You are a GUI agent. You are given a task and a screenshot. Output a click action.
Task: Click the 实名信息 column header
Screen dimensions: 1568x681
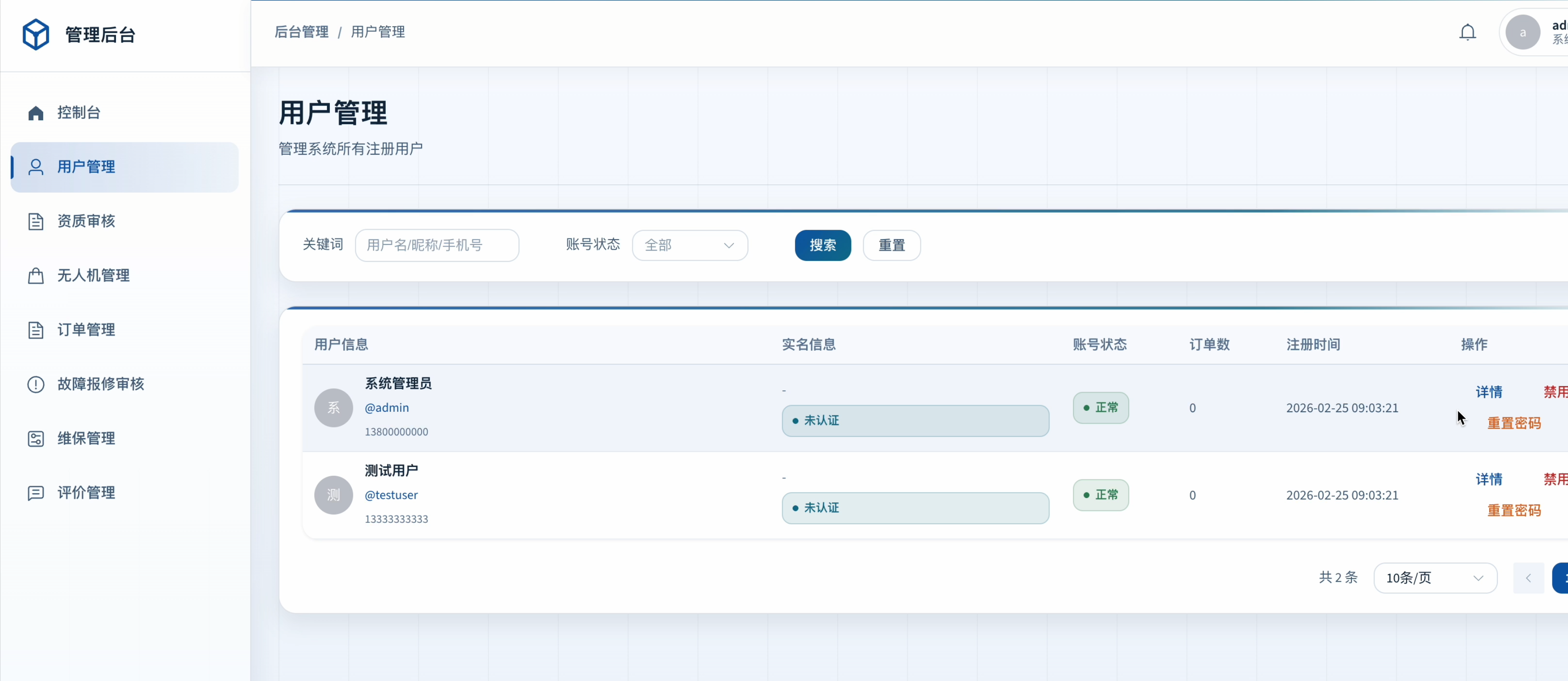coord(808,345)
